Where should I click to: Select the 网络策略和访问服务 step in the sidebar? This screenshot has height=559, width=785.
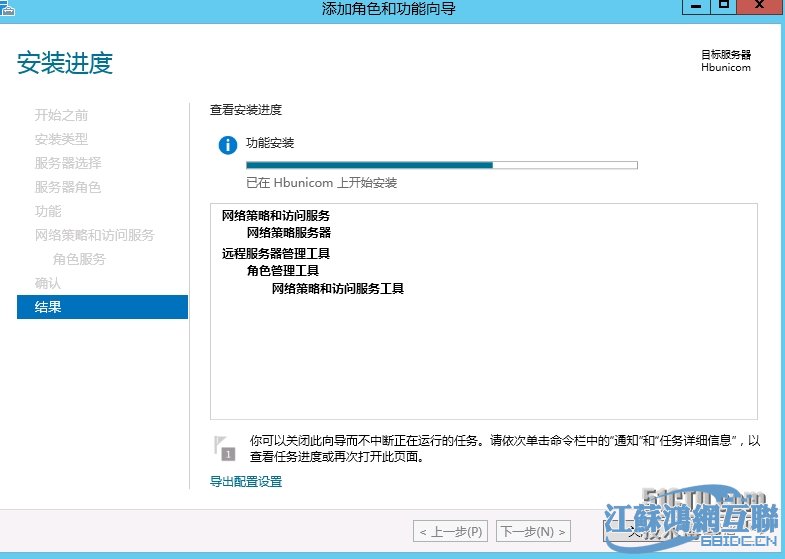[95, 235]
